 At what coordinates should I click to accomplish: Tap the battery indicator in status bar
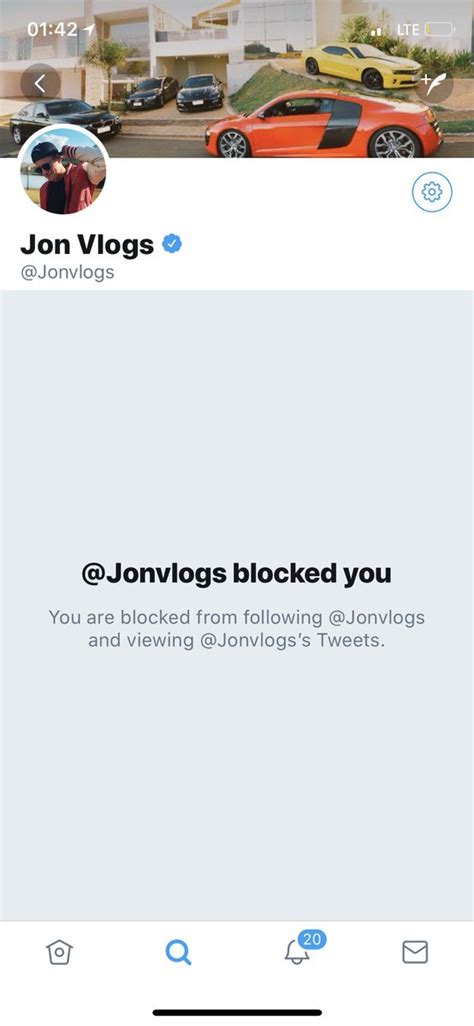[439, 29]
